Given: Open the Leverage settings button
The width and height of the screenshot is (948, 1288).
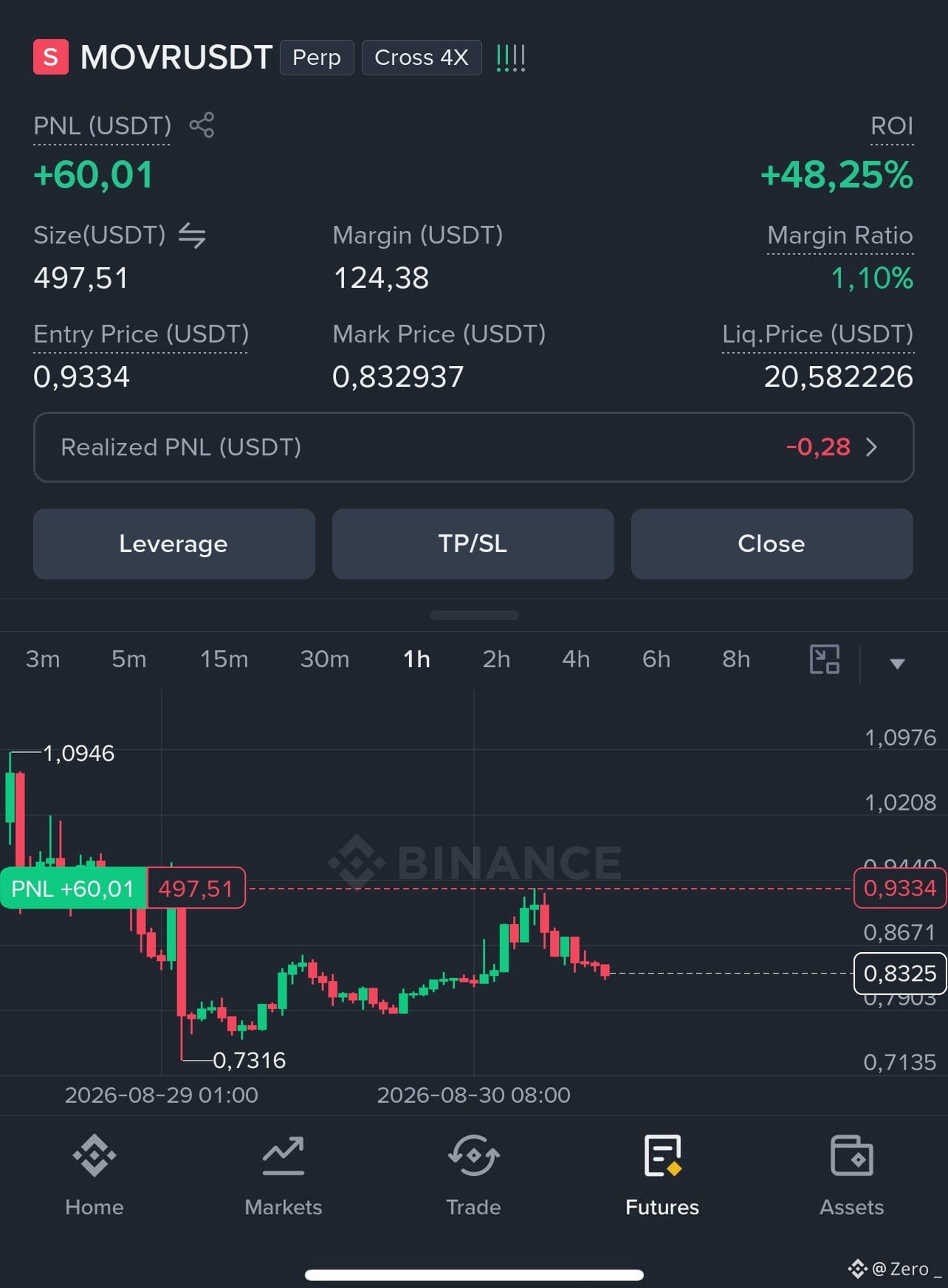Looking at the screenshot, I should (x=174, y=544).
